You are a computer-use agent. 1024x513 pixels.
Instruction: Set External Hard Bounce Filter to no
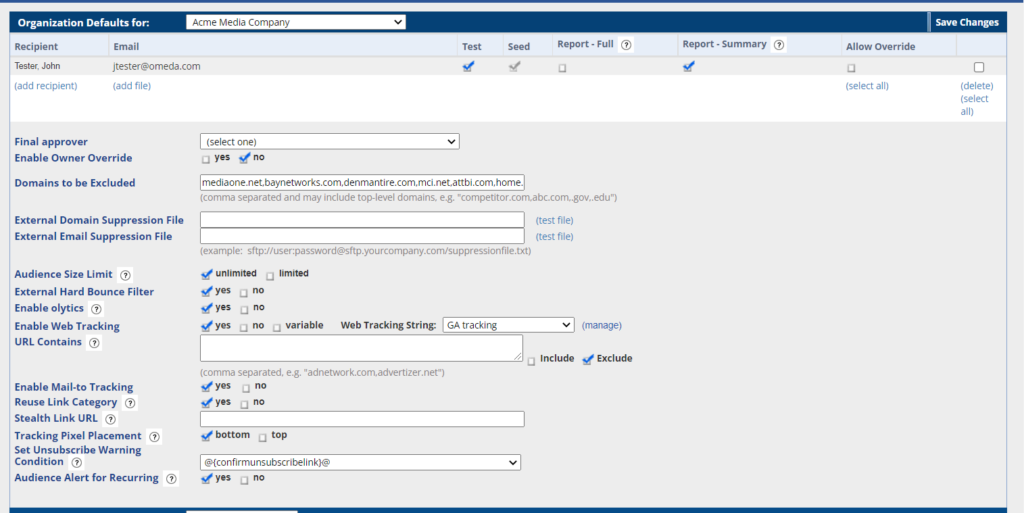pos(244,293)
